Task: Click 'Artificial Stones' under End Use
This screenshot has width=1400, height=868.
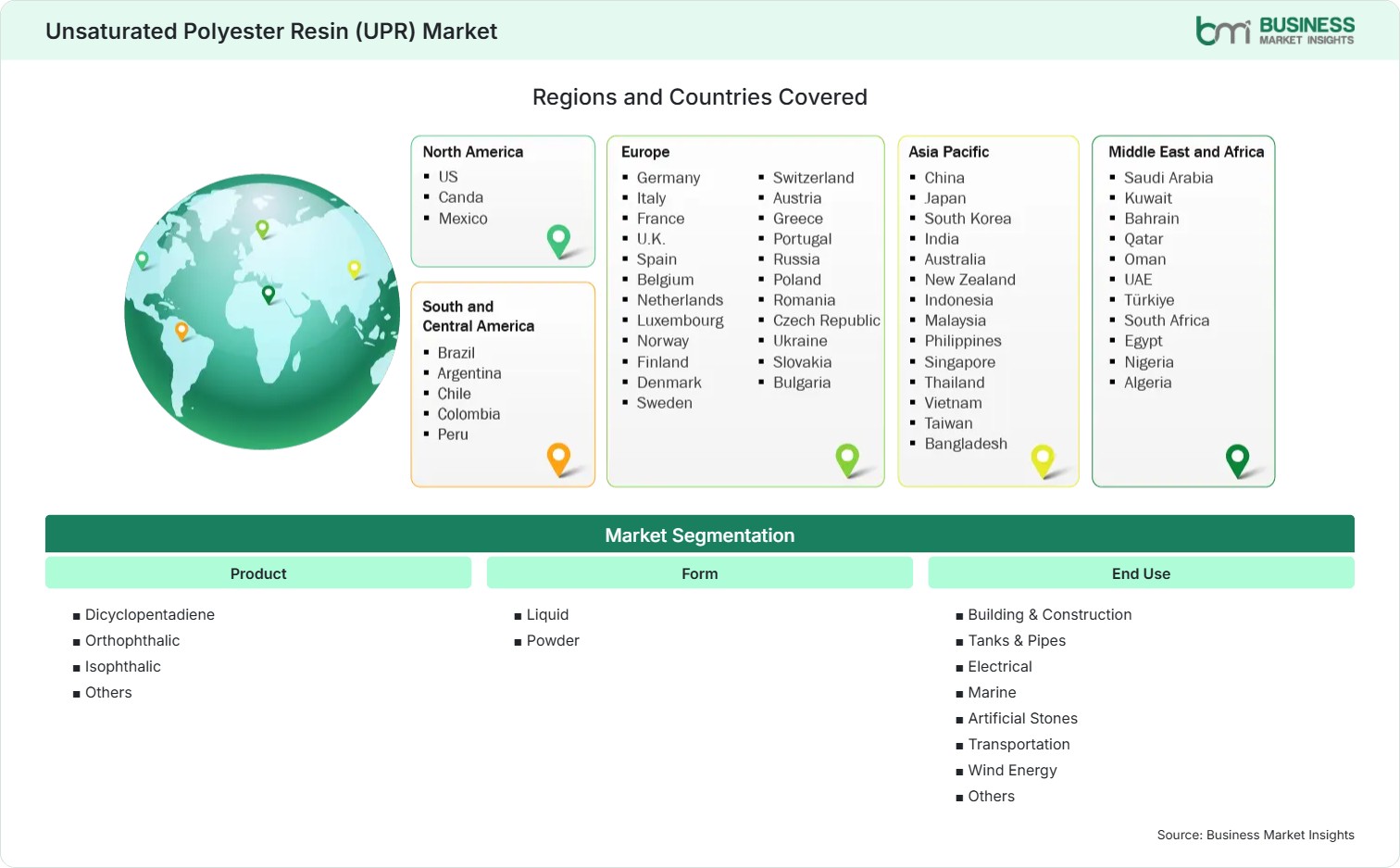Action: pos(1022,718)
